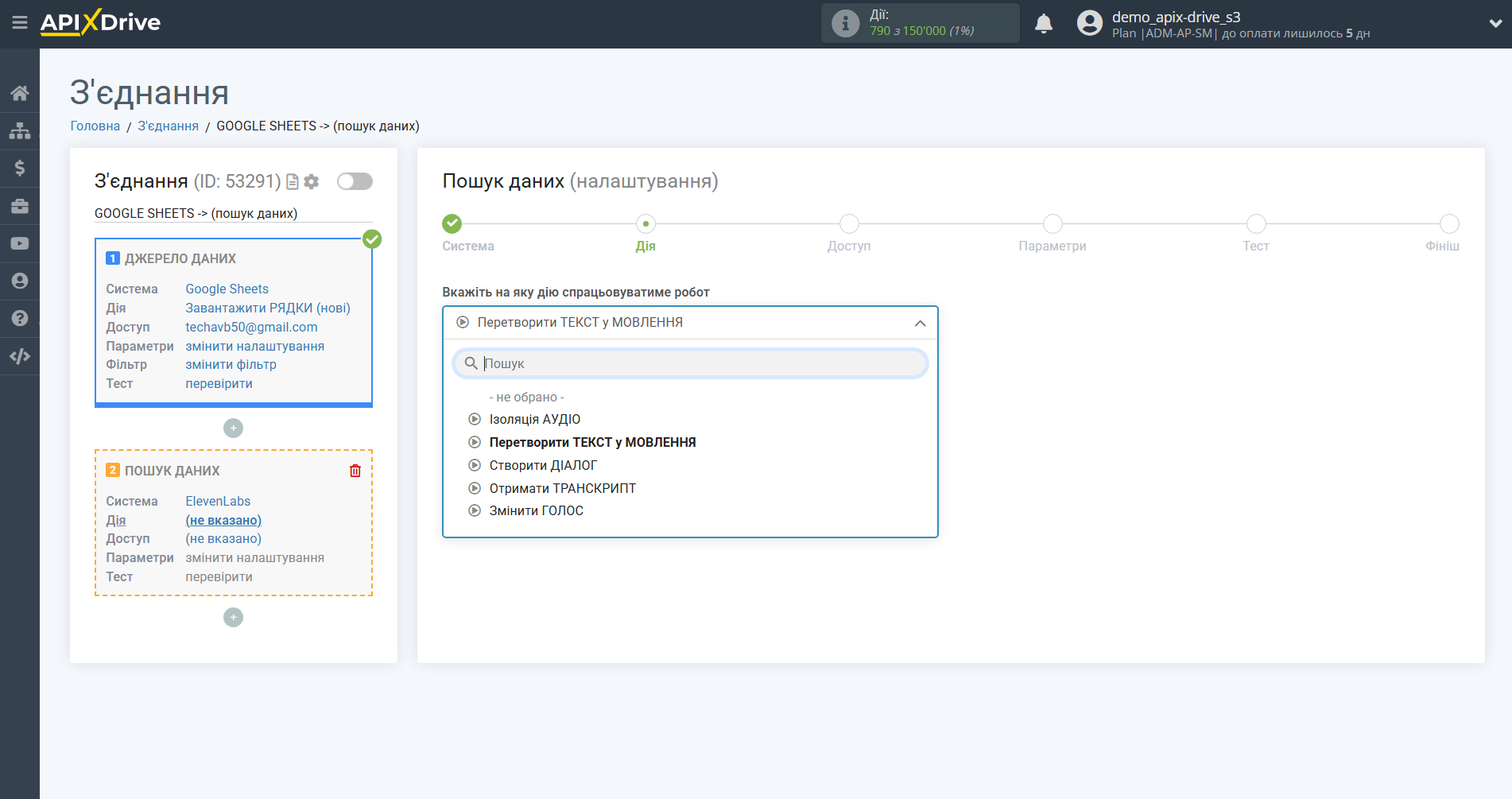Select the Створити ДІАЛОГ action
The width and height of the screenshot is (1512, 799).
[x=543, y=465]
